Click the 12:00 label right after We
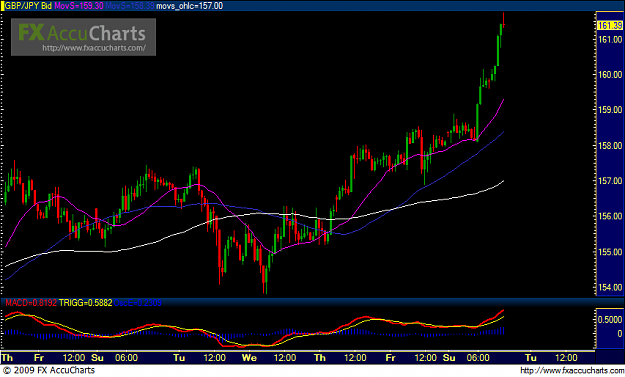Screen dimensions: 625x377 285,357
